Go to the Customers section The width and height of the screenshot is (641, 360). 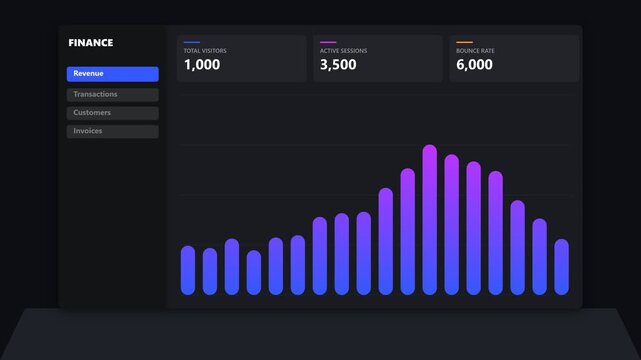(112, 113)
